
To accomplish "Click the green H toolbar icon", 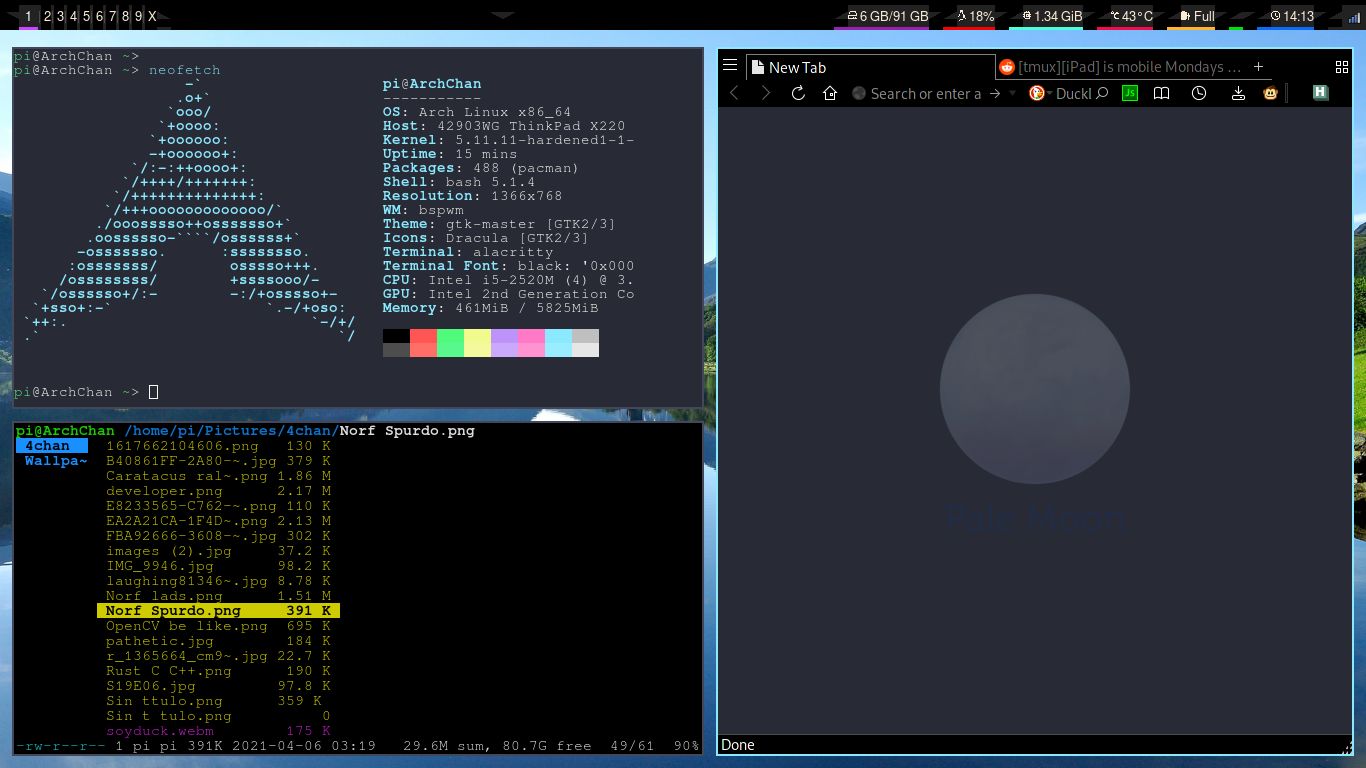I will coord(1320,92).
